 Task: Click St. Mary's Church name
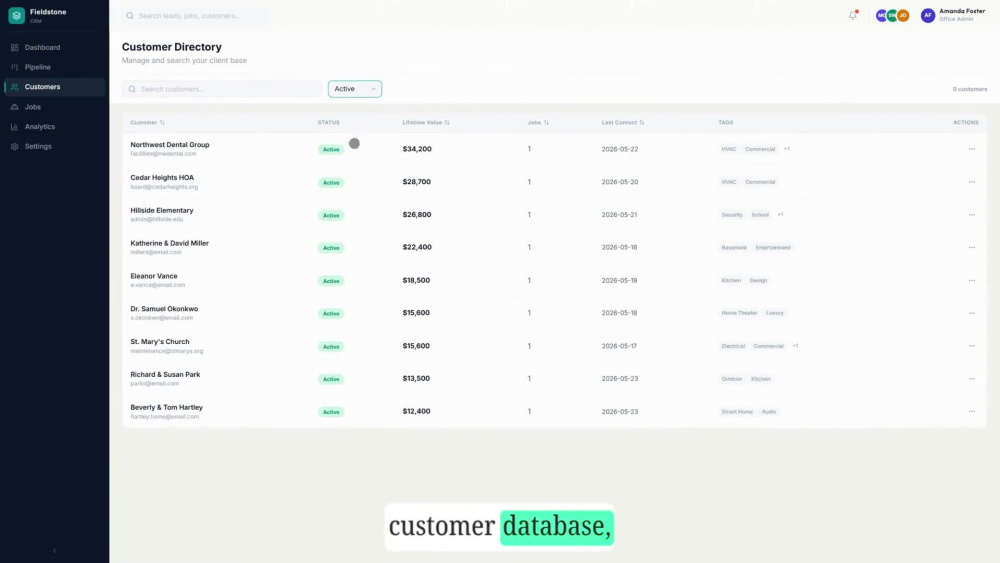(x=159, y=342)
